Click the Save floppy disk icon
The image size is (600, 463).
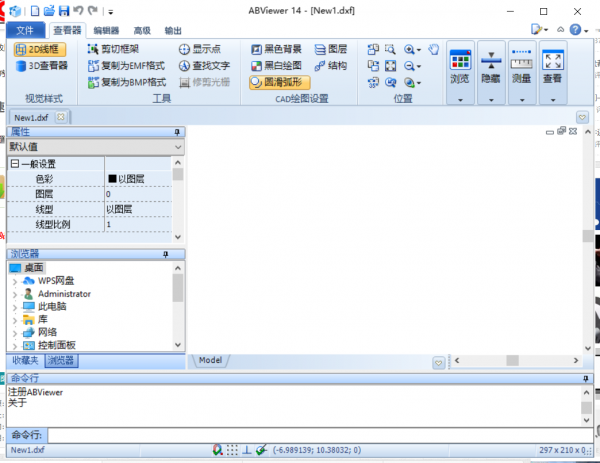pos(64,11)
